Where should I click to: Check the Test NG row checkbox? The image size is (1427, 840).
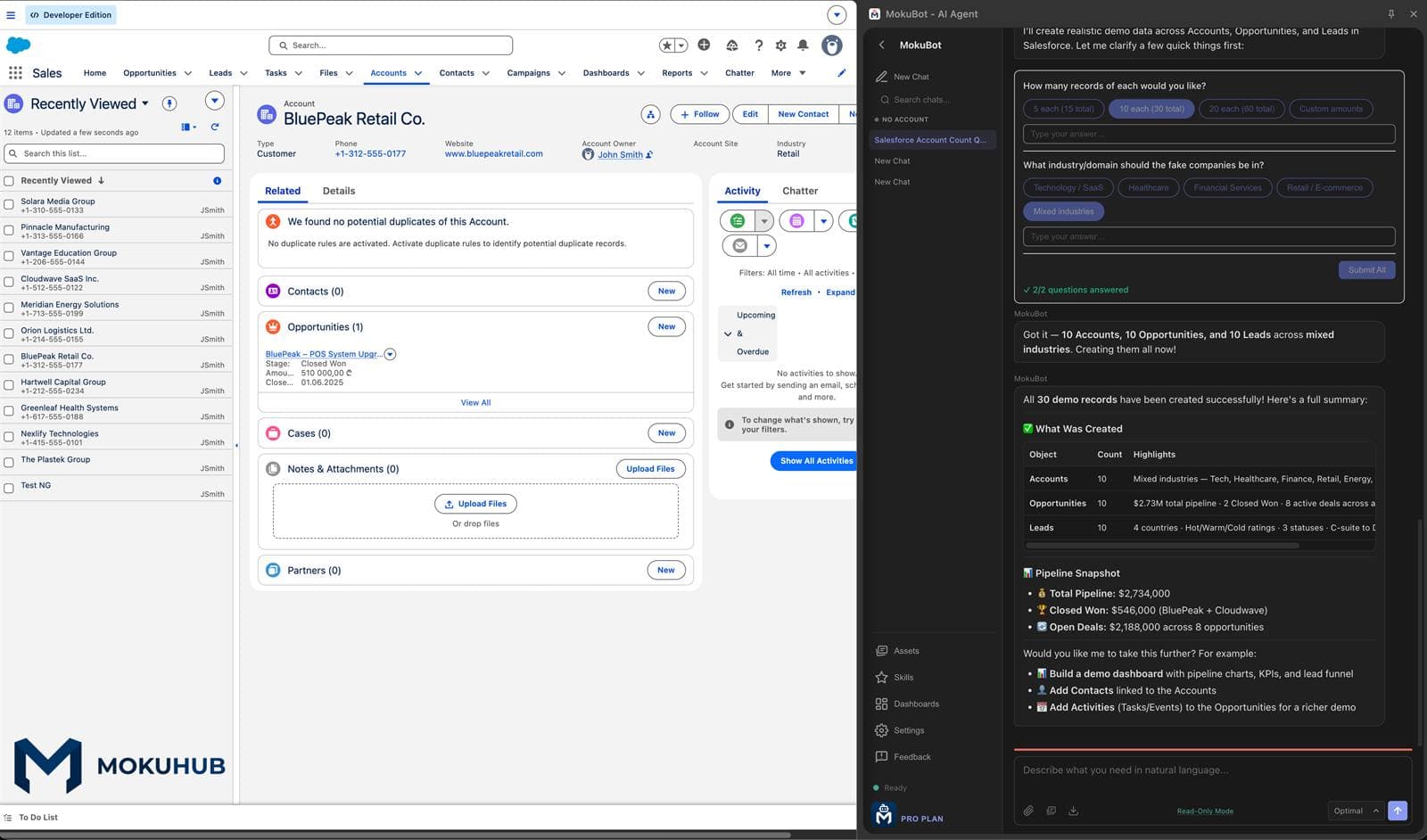coord(9,489)
